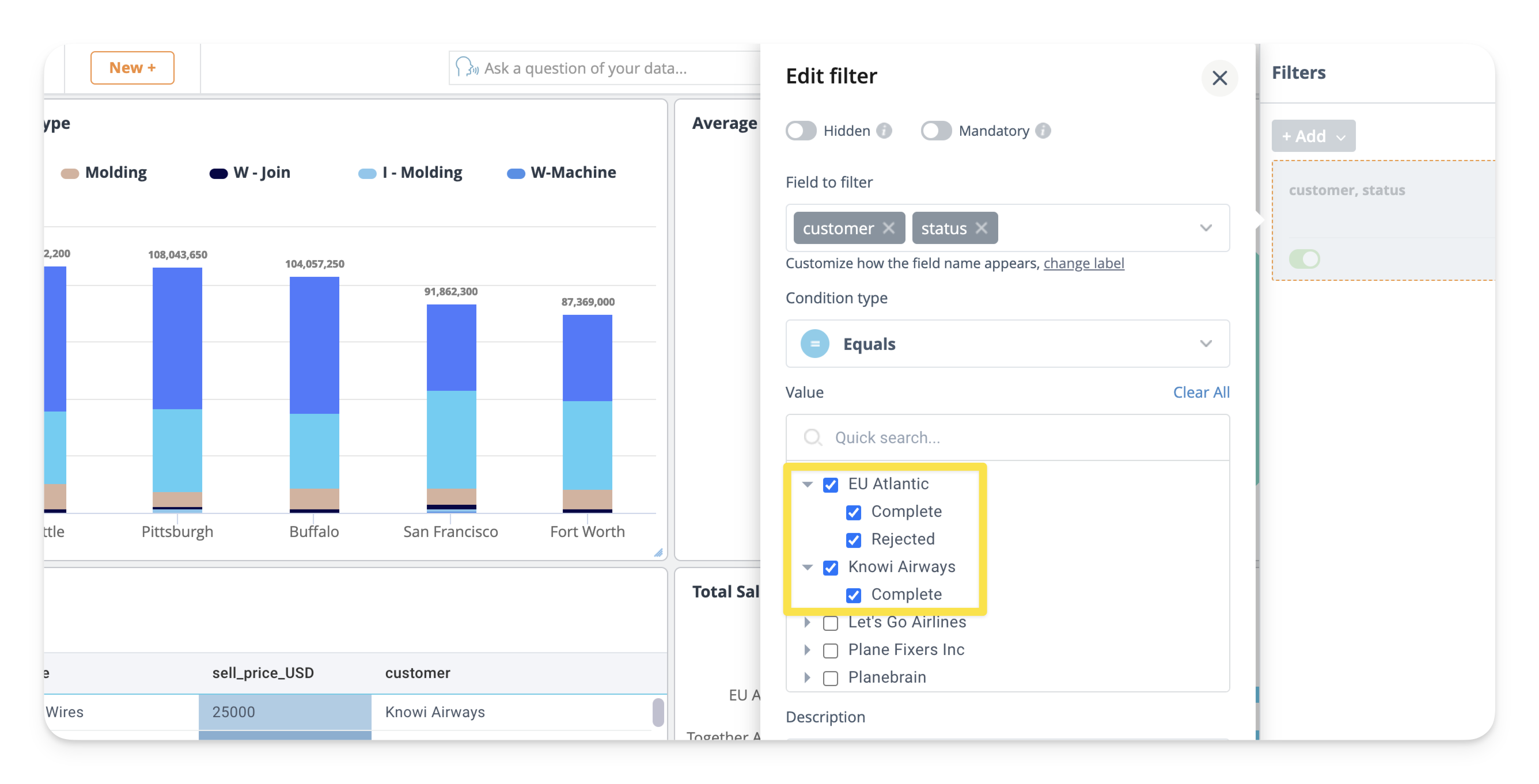Click the Equals condition icon

tap(814, 344)
